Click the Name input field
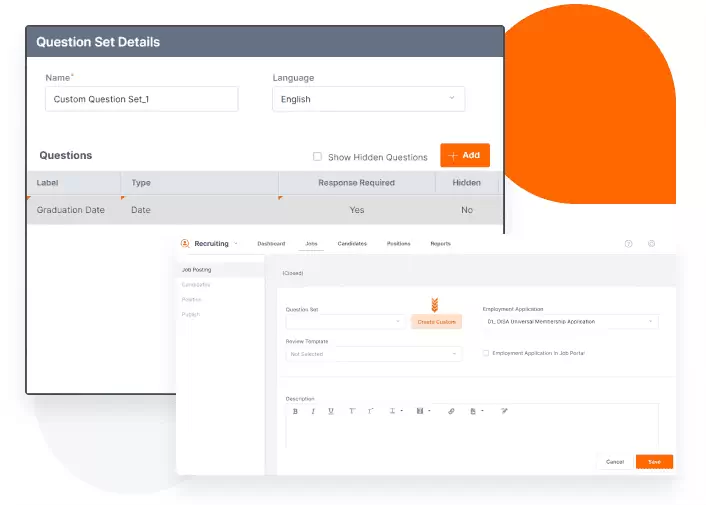Screen dimensions: 706x505 click(141, 99)
